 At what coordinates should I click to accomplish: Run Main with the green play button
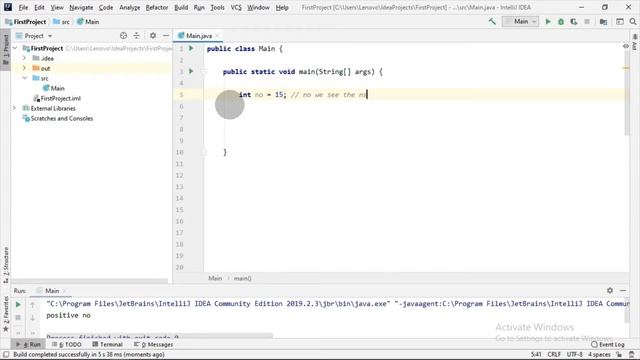click(x=548, y=22)
